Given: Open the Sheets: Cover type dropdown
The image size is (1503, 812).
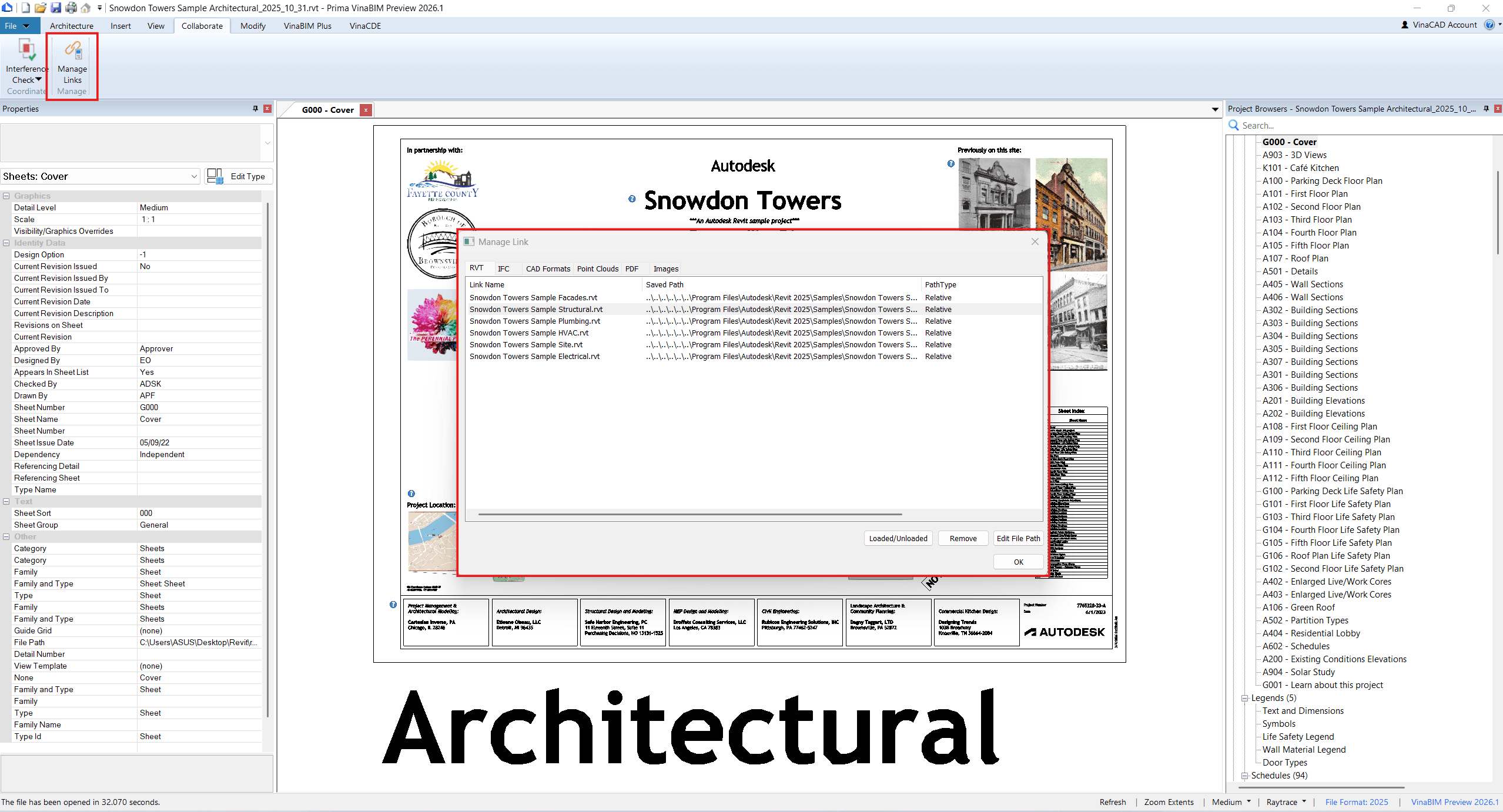Looking at the screenshot, I should click(193, 176).
